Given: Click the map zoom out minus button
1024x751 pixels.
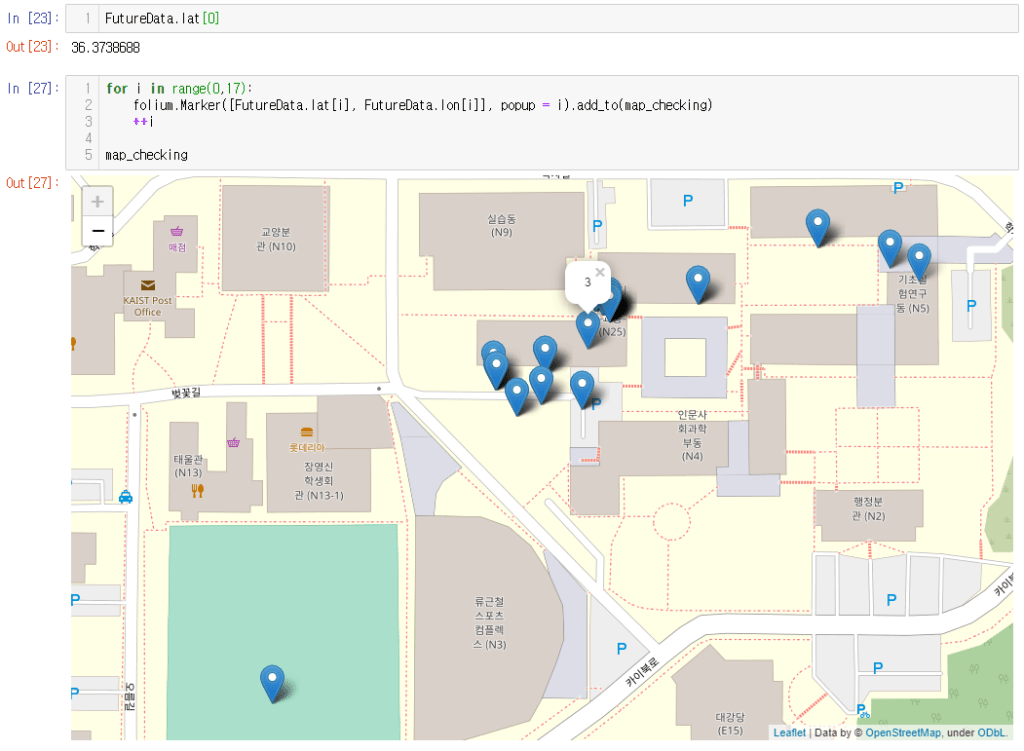Looking at the screenshot, I should [97, 231].
